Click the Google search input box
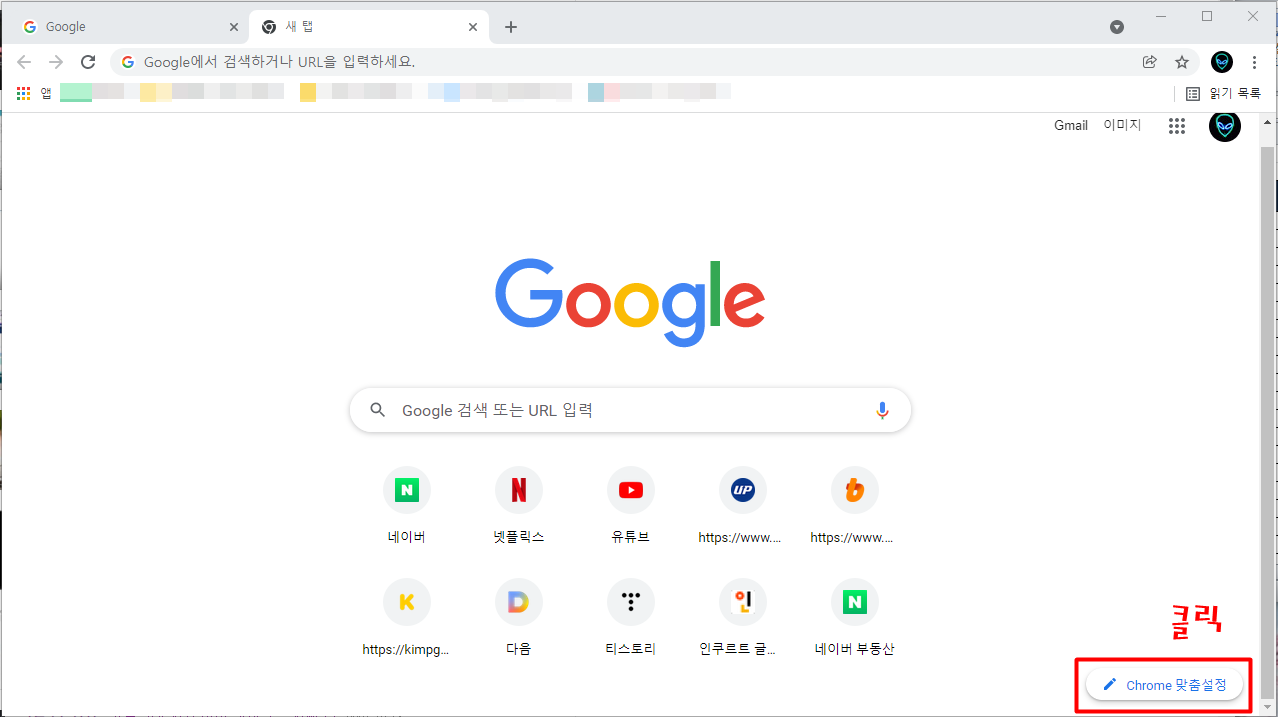 pos(630,410)
